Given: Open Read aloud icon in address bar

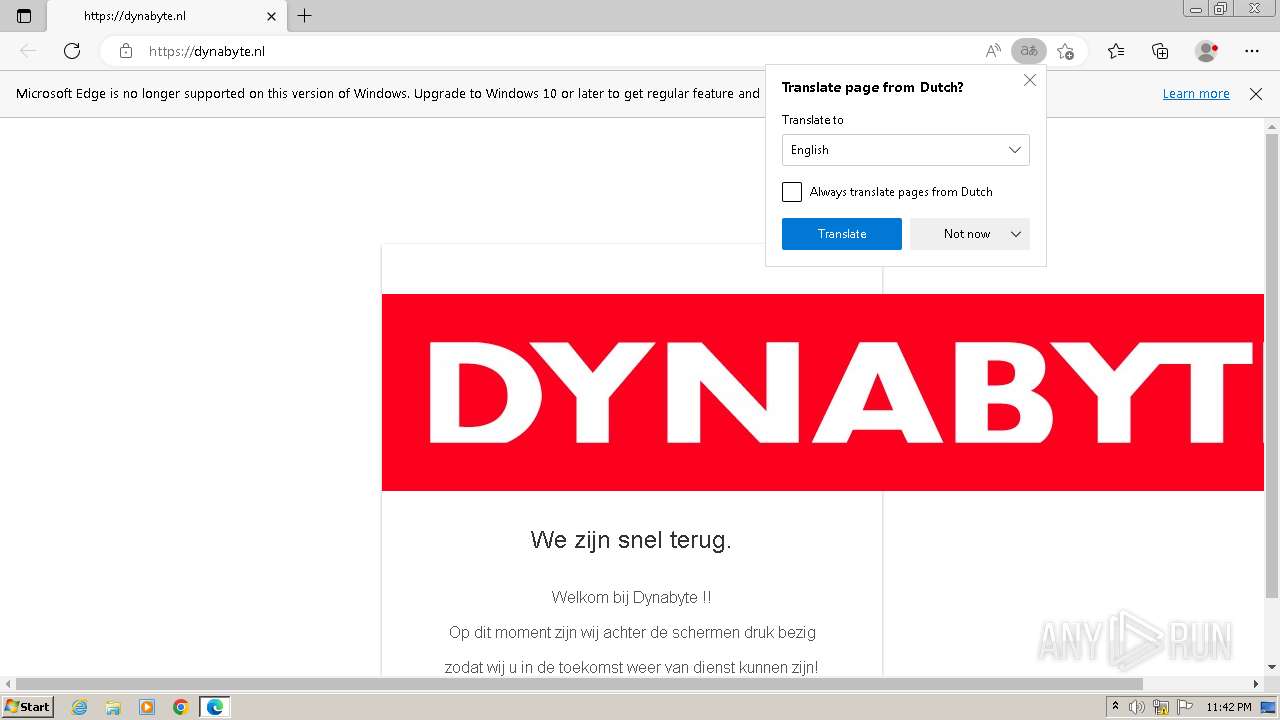Looking at the screenshot, I should 993,51.
